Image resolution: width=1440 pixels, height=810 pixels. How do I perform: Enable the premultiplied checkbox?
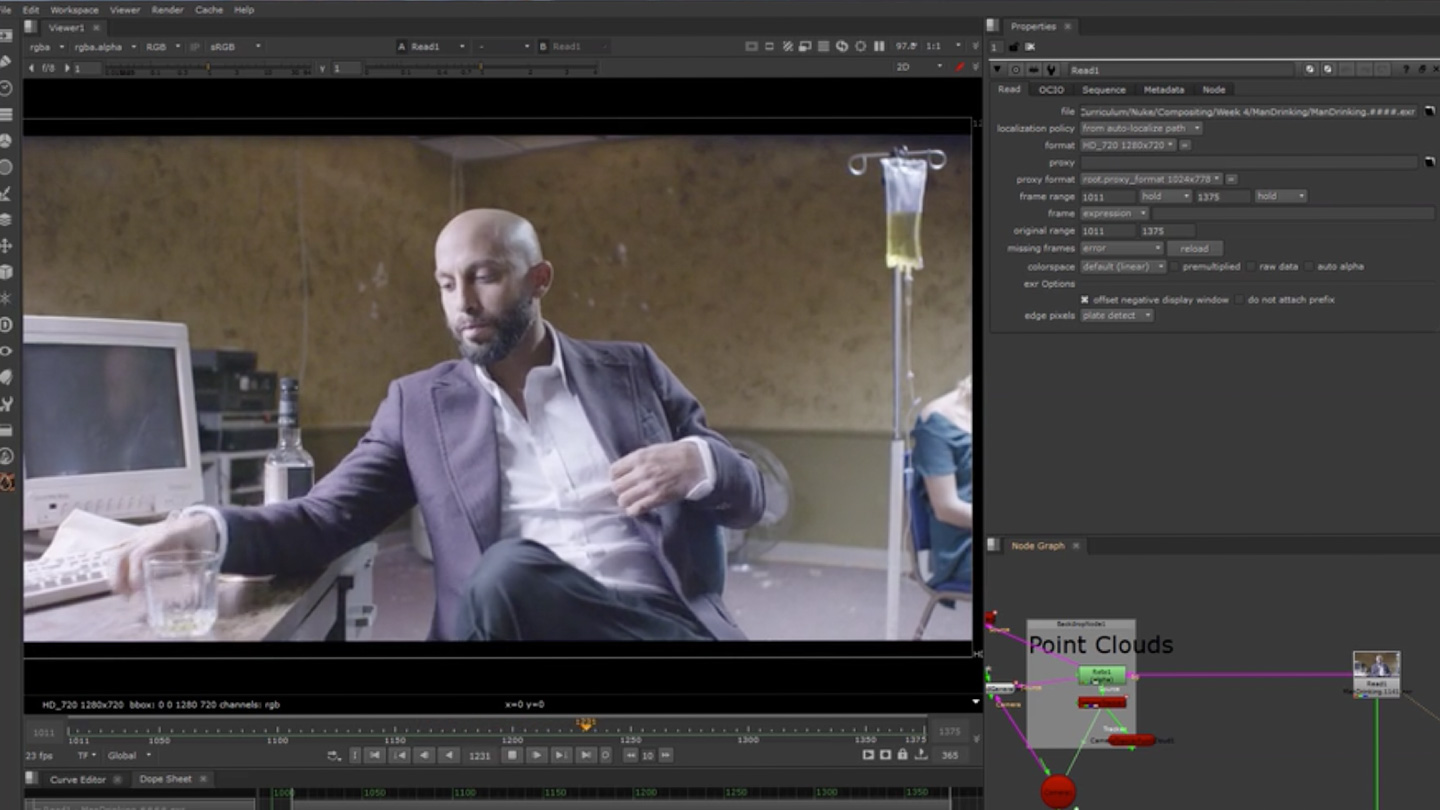[x=1175, y=267]
